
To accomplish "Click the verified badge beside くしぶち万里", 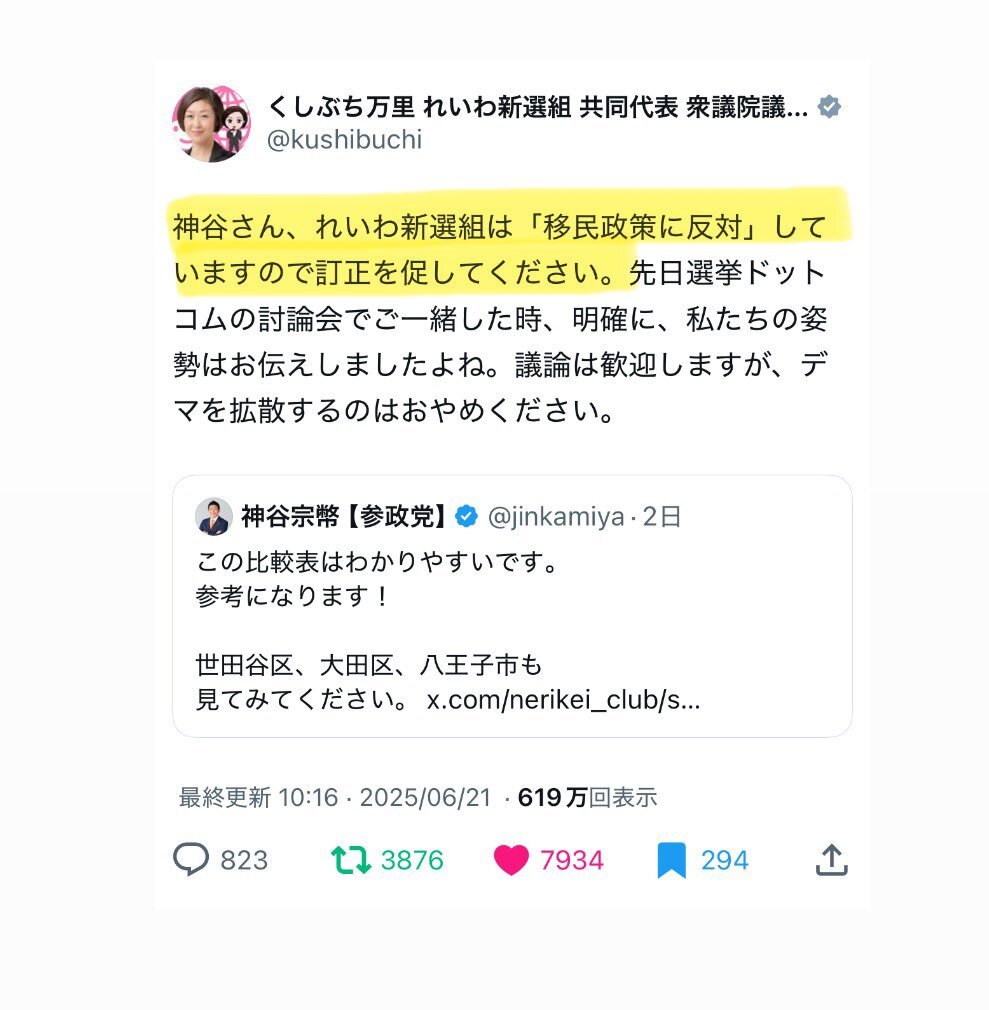I will click(829, 107).
